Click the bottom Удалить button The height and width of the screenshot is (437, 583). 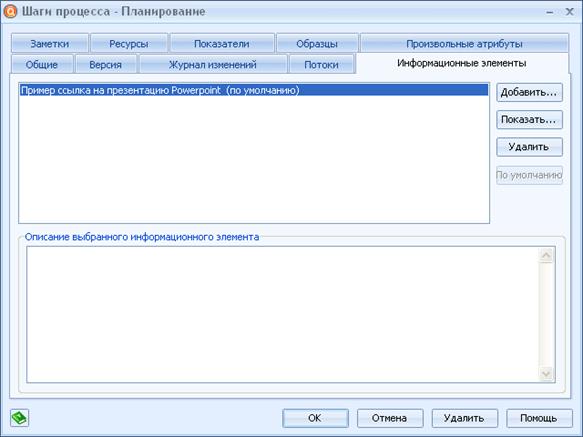[464, 418]
